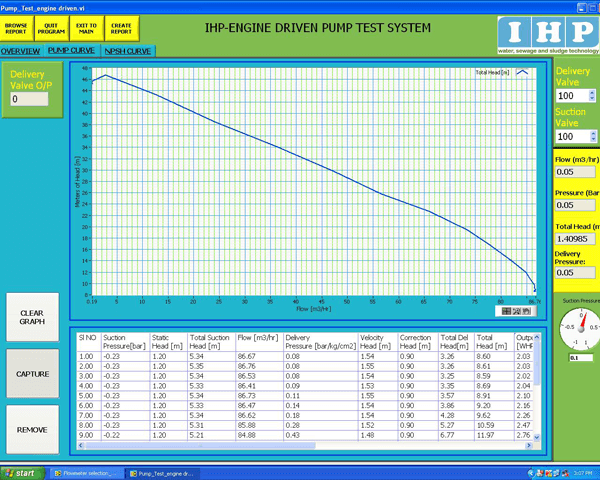Switch to the OVERVIEW tab

pyautogui.click(x=21, y=50)
